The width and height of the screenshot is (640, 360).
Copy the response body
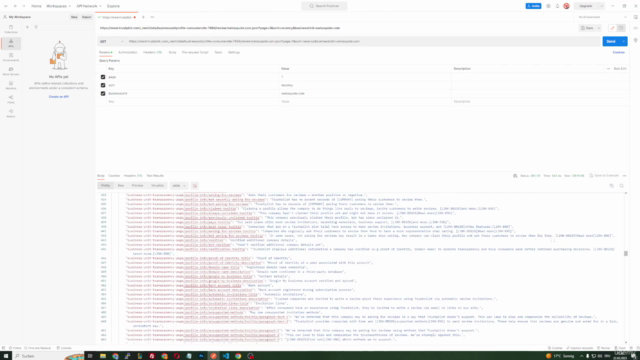click(x=611, y=186)
